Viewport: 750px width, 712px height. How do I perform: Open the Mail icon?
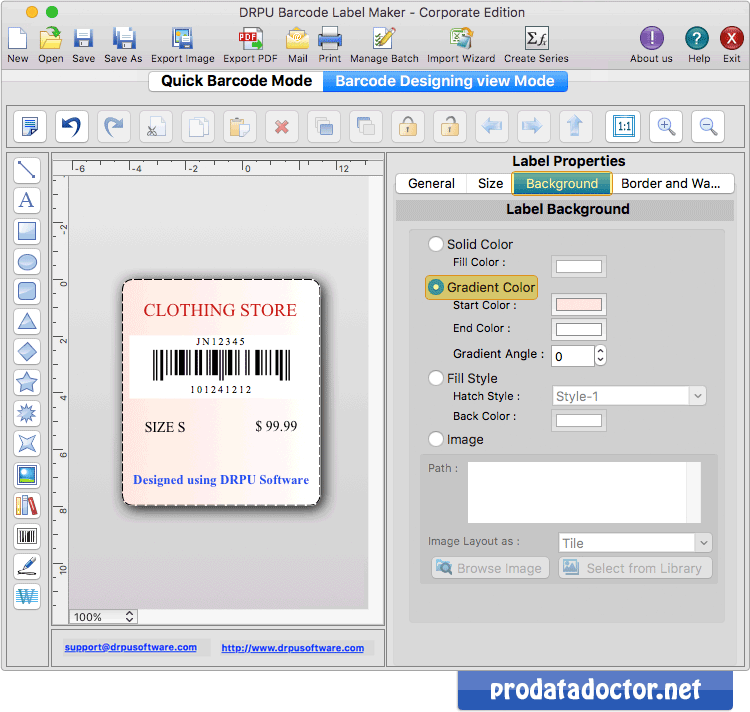(x=298, y=39)
